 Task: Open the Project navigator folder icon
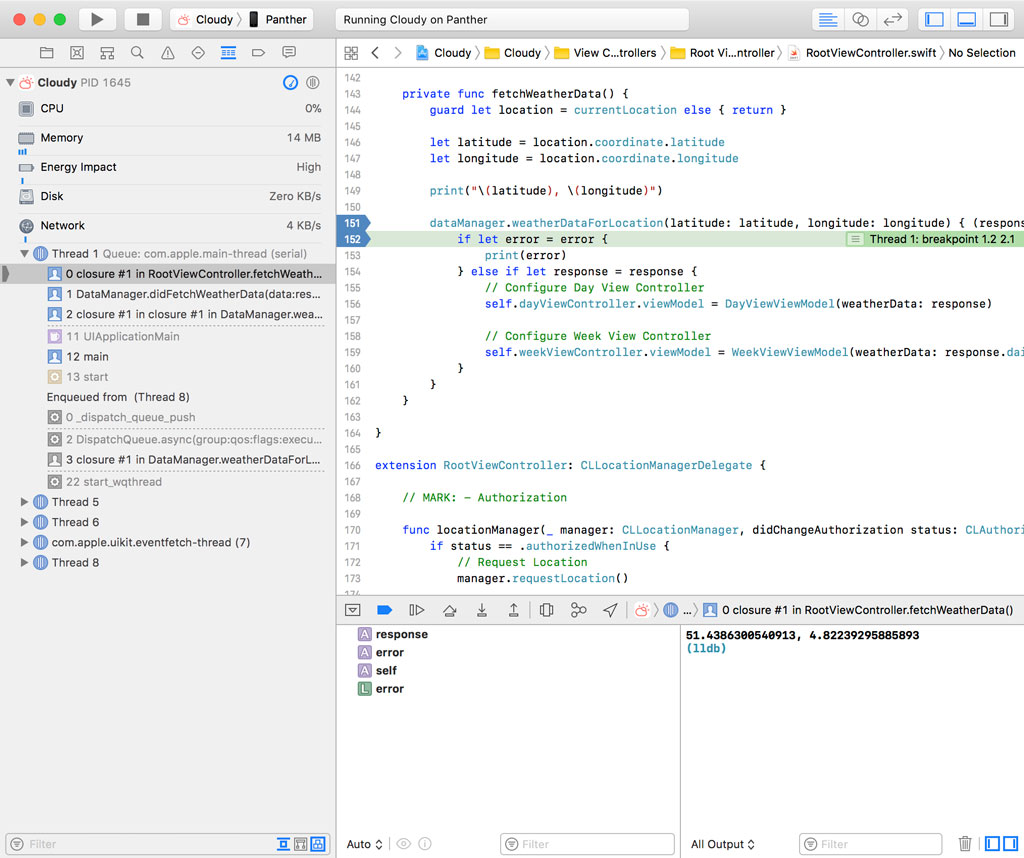tap(46, 52)
